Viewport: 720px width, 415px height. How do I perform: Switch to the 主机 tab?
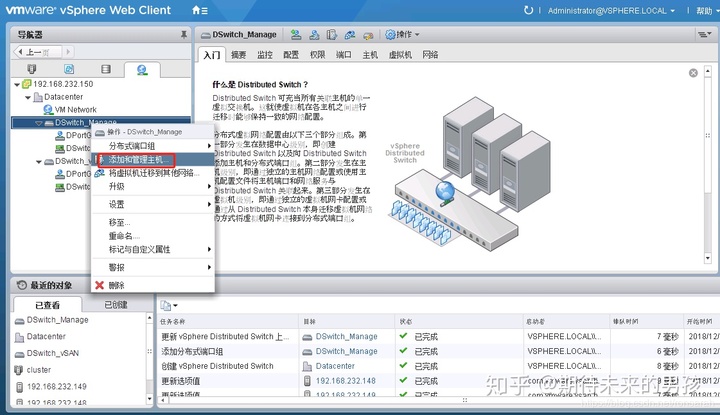point(370,55)
